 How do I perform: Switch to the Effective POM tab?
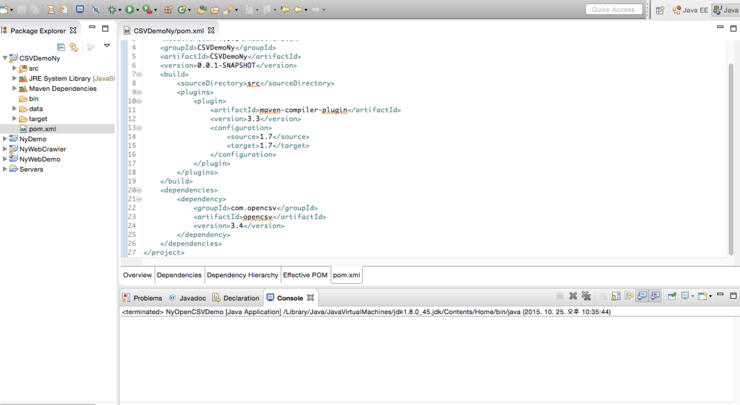305,275
